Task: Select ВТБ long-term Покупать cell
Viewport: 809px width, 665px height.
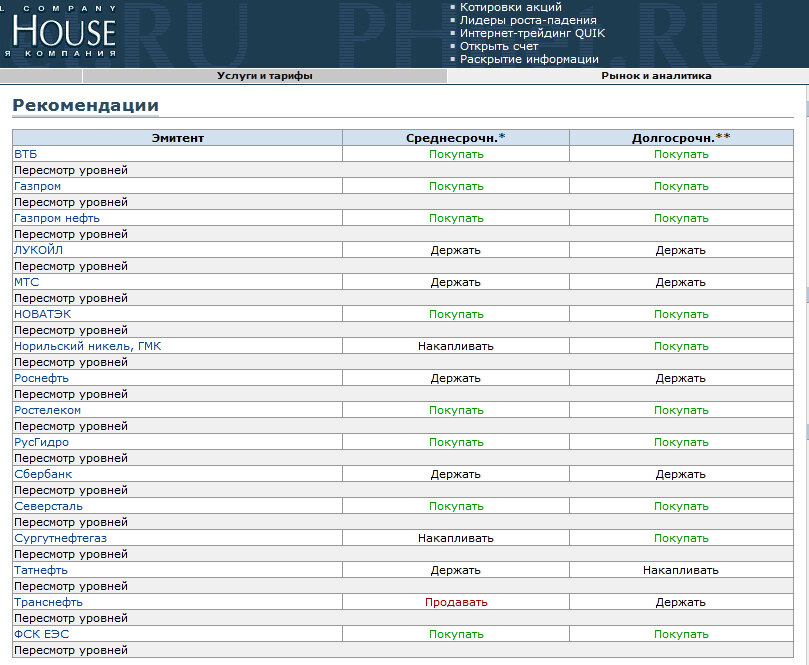Action: tap(681, 154)
